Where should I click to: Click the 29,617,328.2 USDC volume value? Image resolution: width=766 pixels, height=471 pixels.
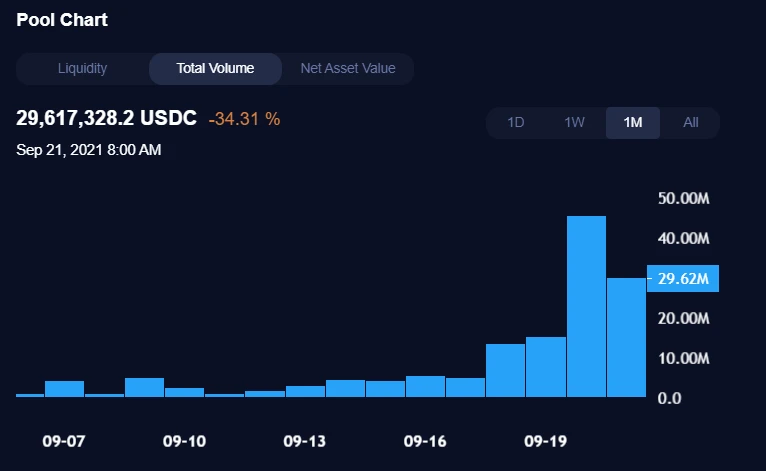click(x=106, y=119)
